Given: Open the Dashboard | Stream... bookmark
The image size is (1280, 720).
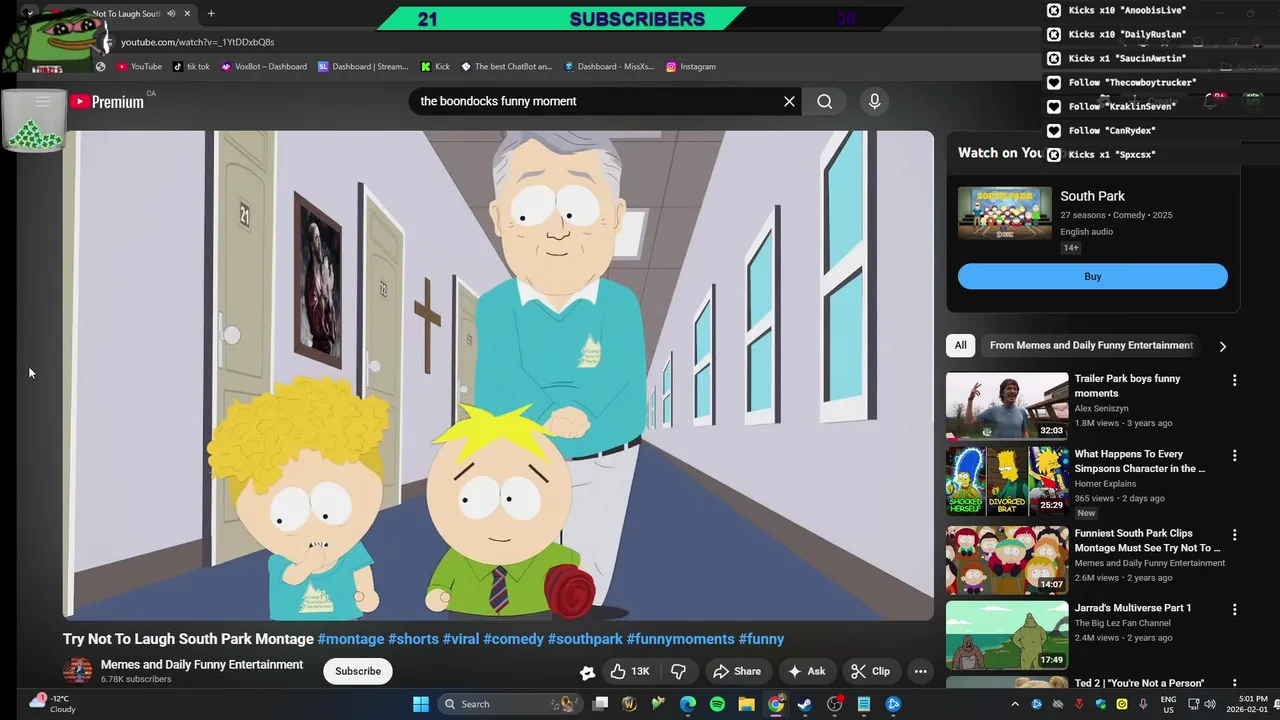Looking at the screenshot, I should 363,66.
